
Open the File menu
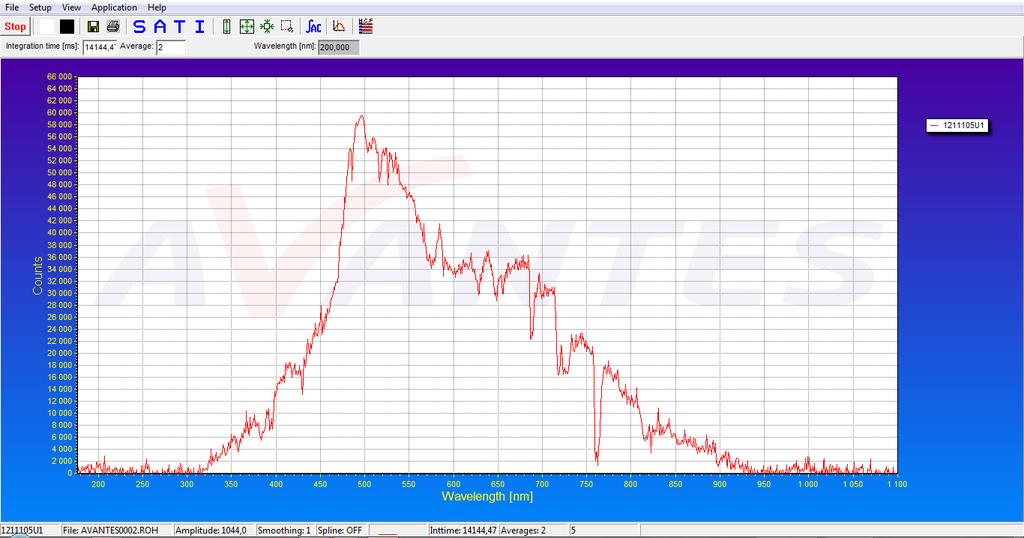[12, 7]
